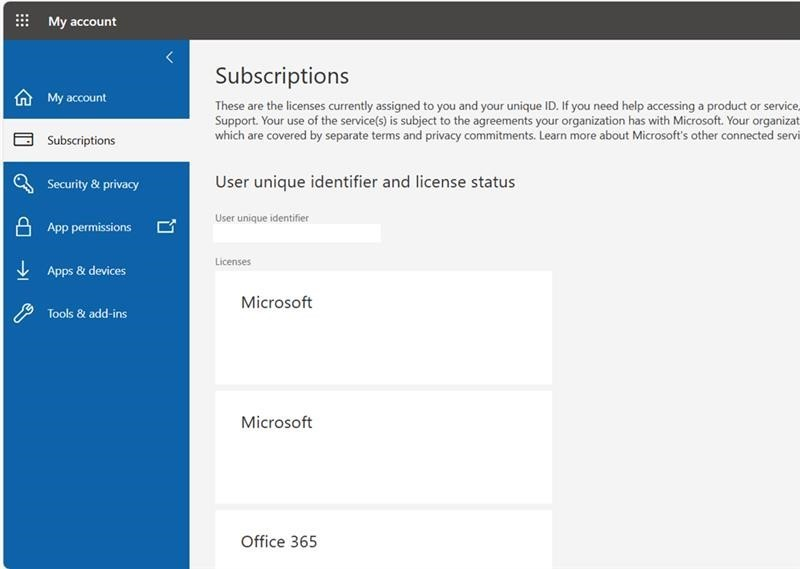Click the download arrow icon for Apps & devices

[x=23, y=270]
